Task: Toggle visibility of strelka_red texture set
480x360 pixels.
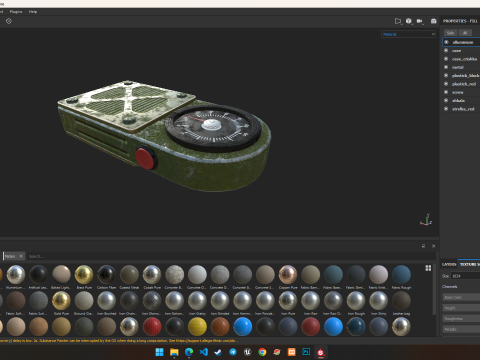Action: click(x=446, y=109)
